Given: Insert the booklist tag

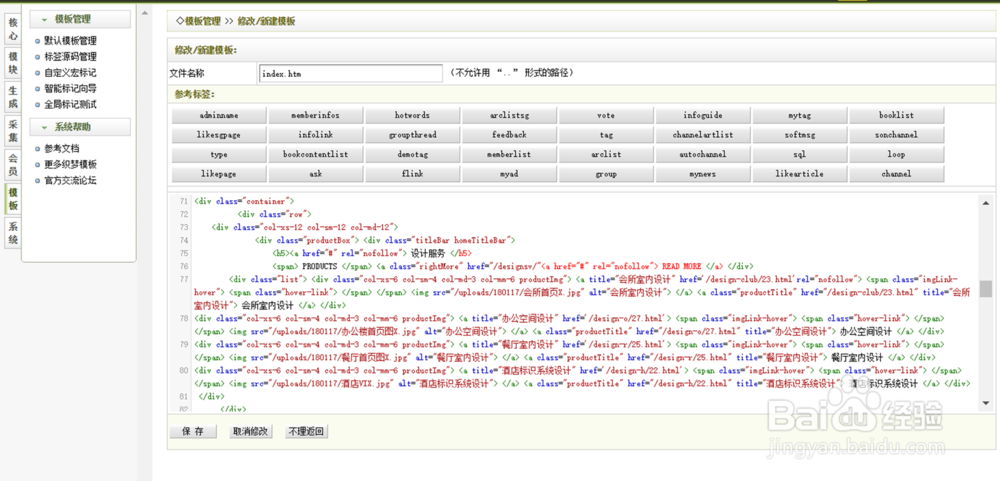Looking at the screenshot, I should tap(897, 115).
